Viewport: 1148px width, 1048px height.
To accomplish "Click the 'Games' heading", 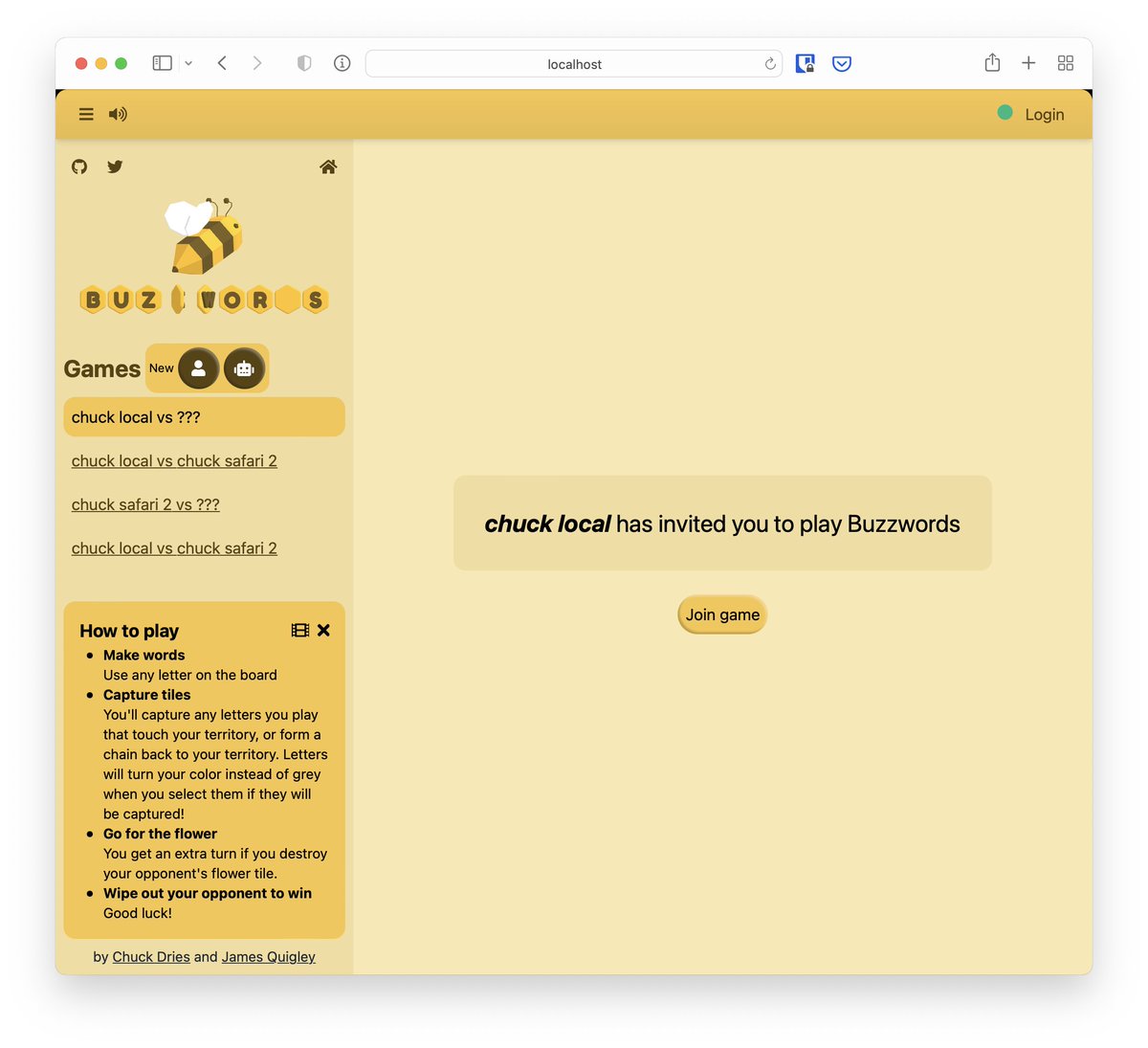I will click(x=101, y=368).
